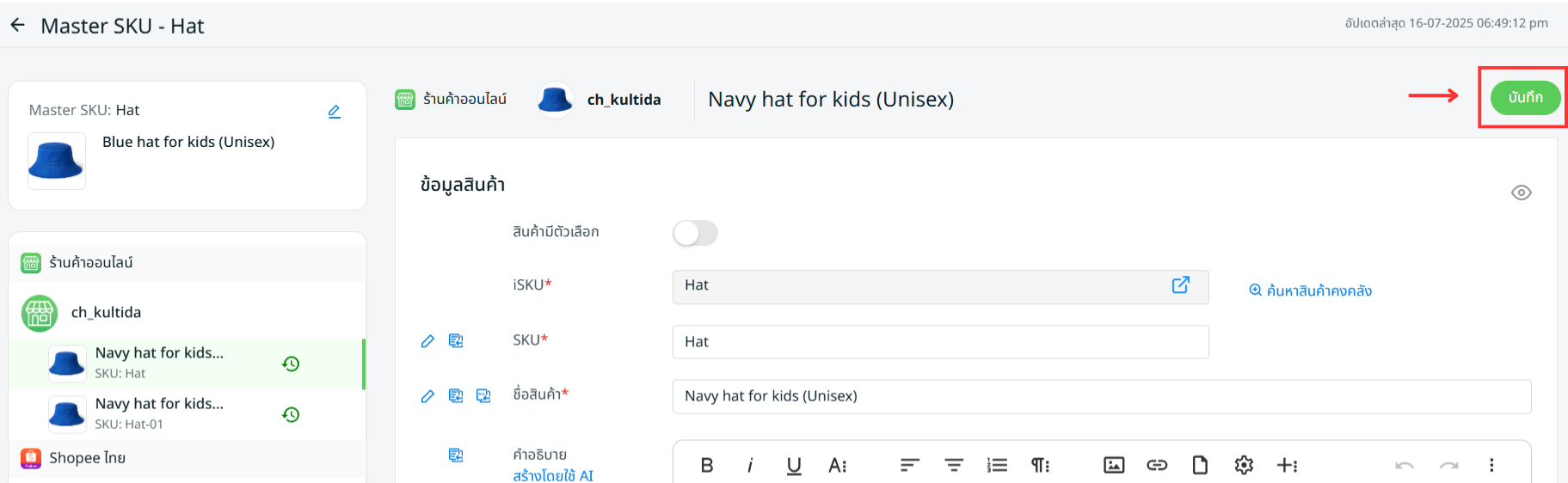Toggle preview with the eye icon
Screen dimensions: 1568x483
pos(1521,193)
